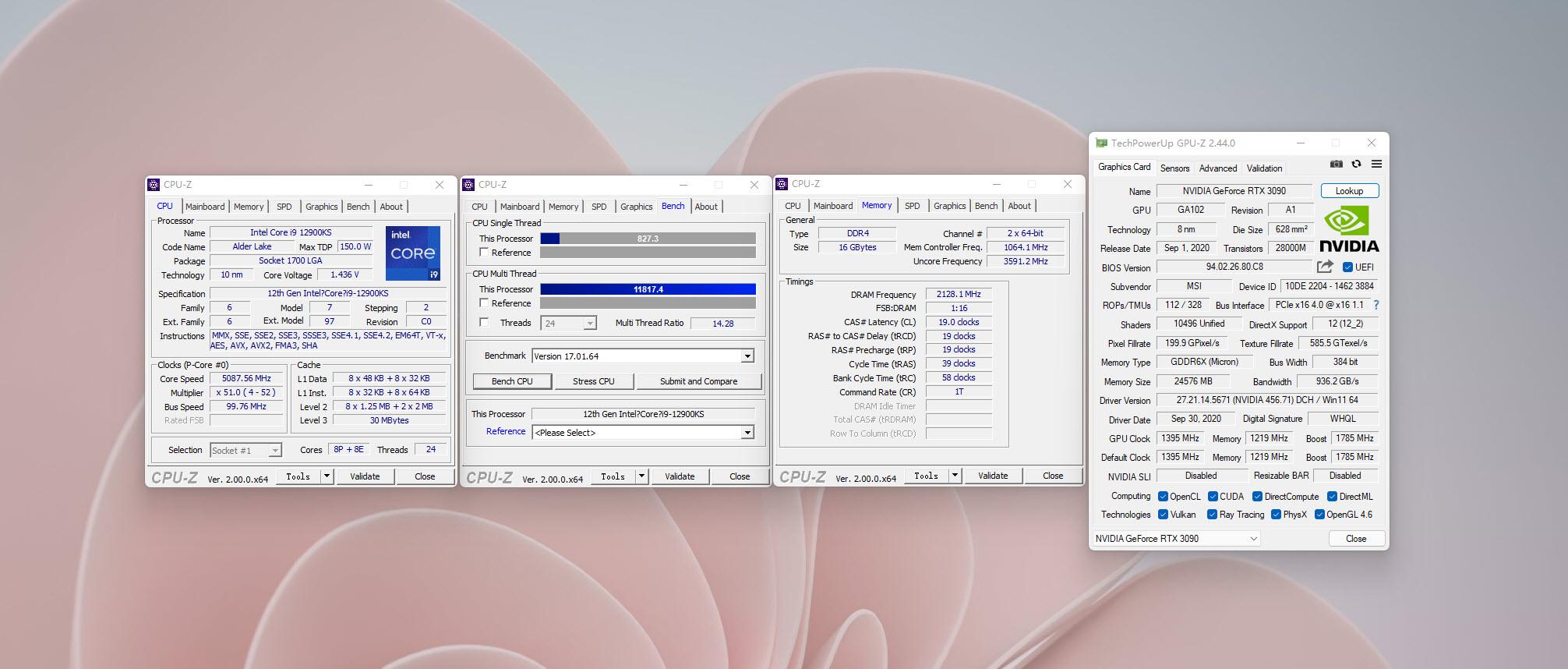Open the Benchmark version dropdown

pos(747,356)
